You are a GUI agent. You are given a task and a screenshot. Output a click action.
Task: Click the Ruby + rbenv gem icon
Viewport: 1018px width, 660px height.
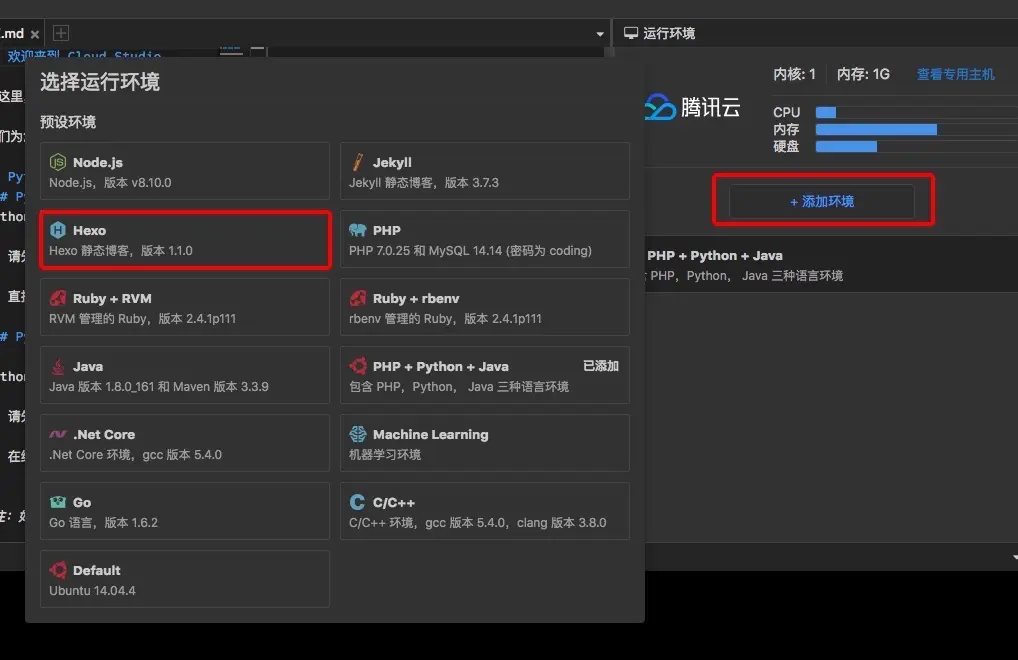click(358, 298)
